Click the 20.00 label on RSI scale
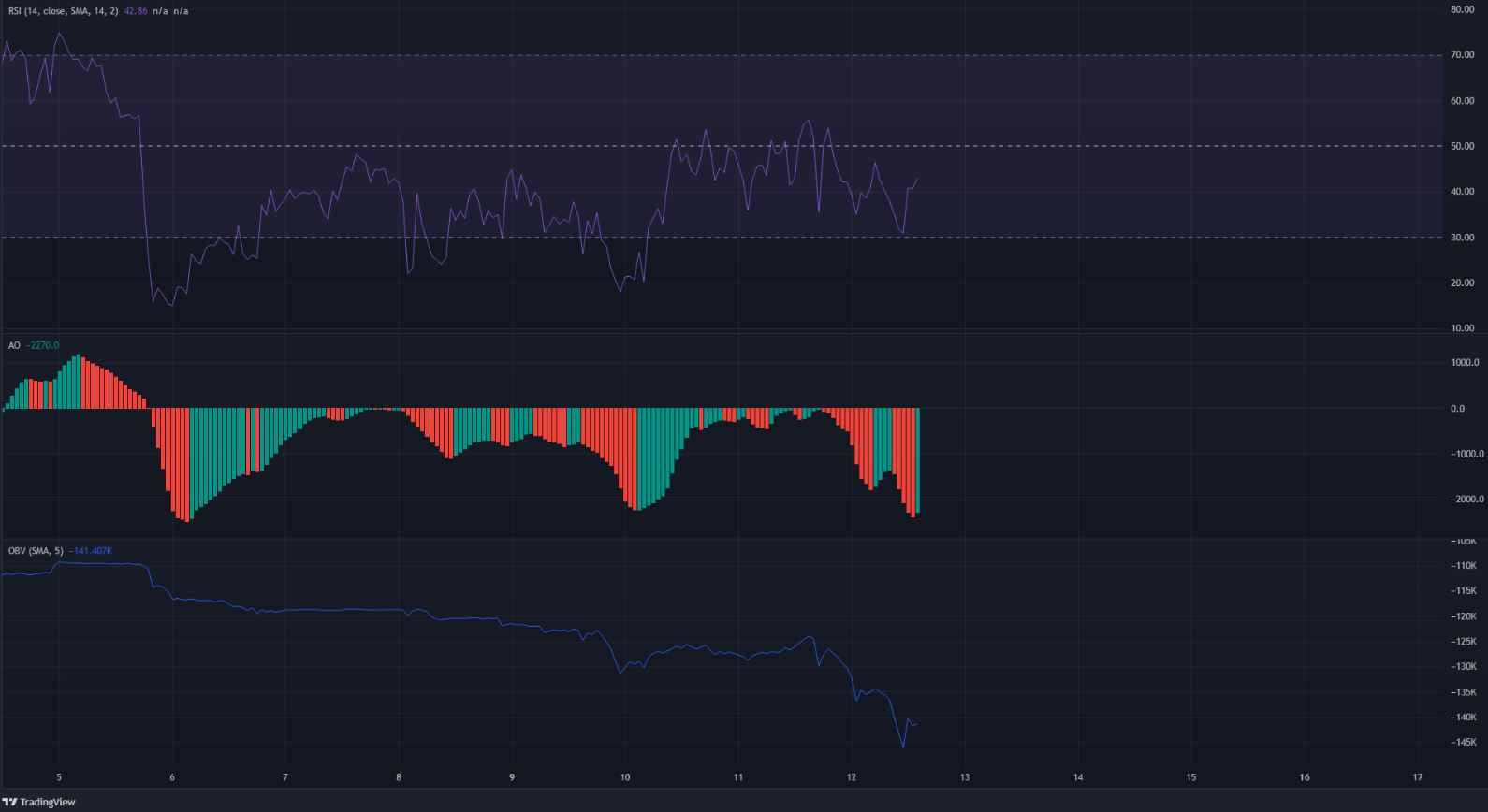 tap(1462, 283)
